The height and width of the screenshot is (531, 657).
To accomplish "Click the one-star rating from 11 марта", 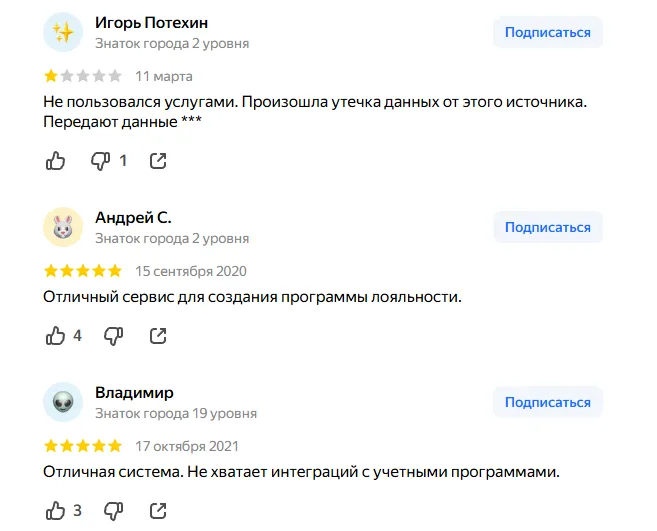I will click(83, 76).
